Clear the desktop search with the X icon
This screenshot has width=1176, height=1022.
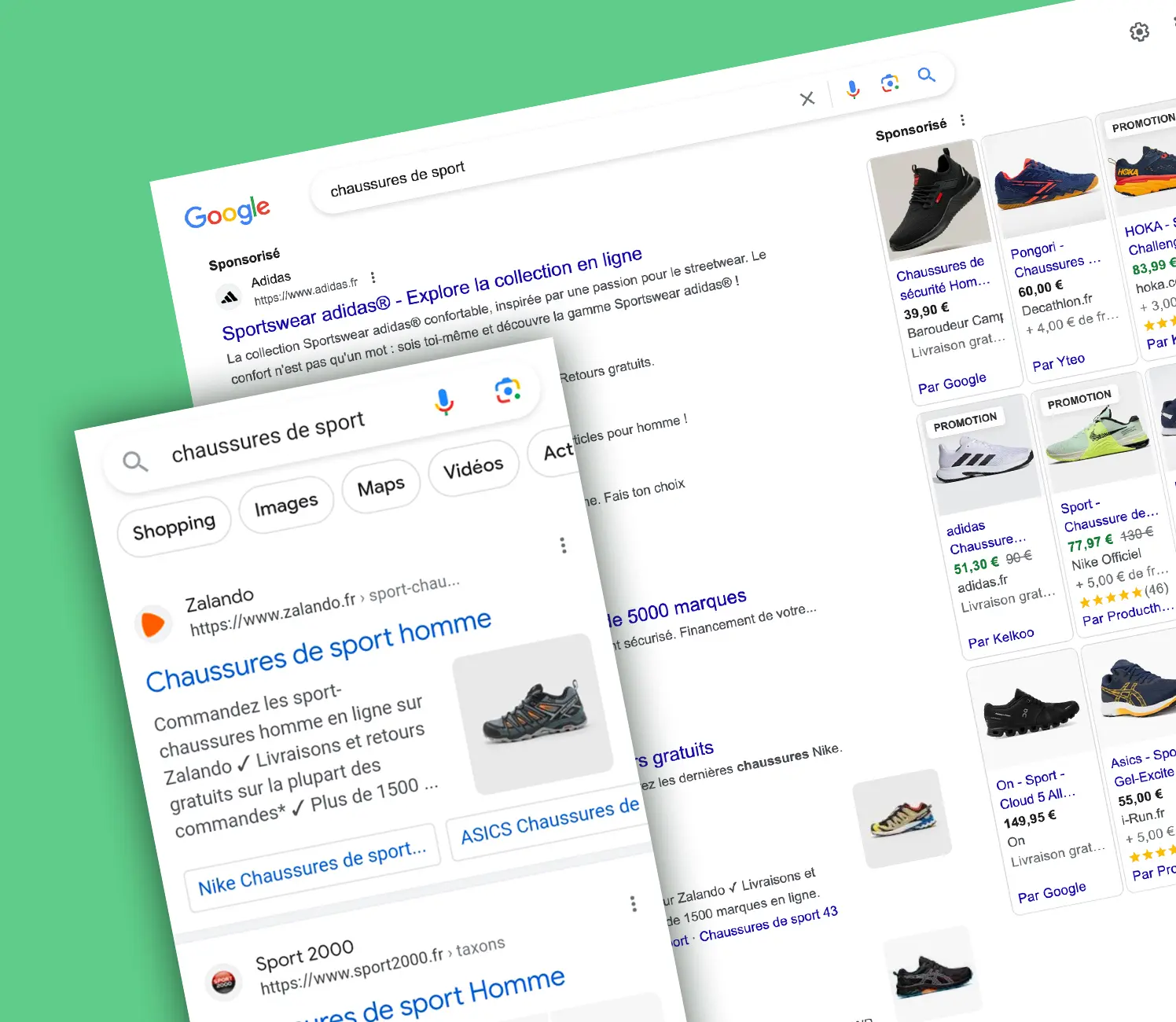pos(807,98)
